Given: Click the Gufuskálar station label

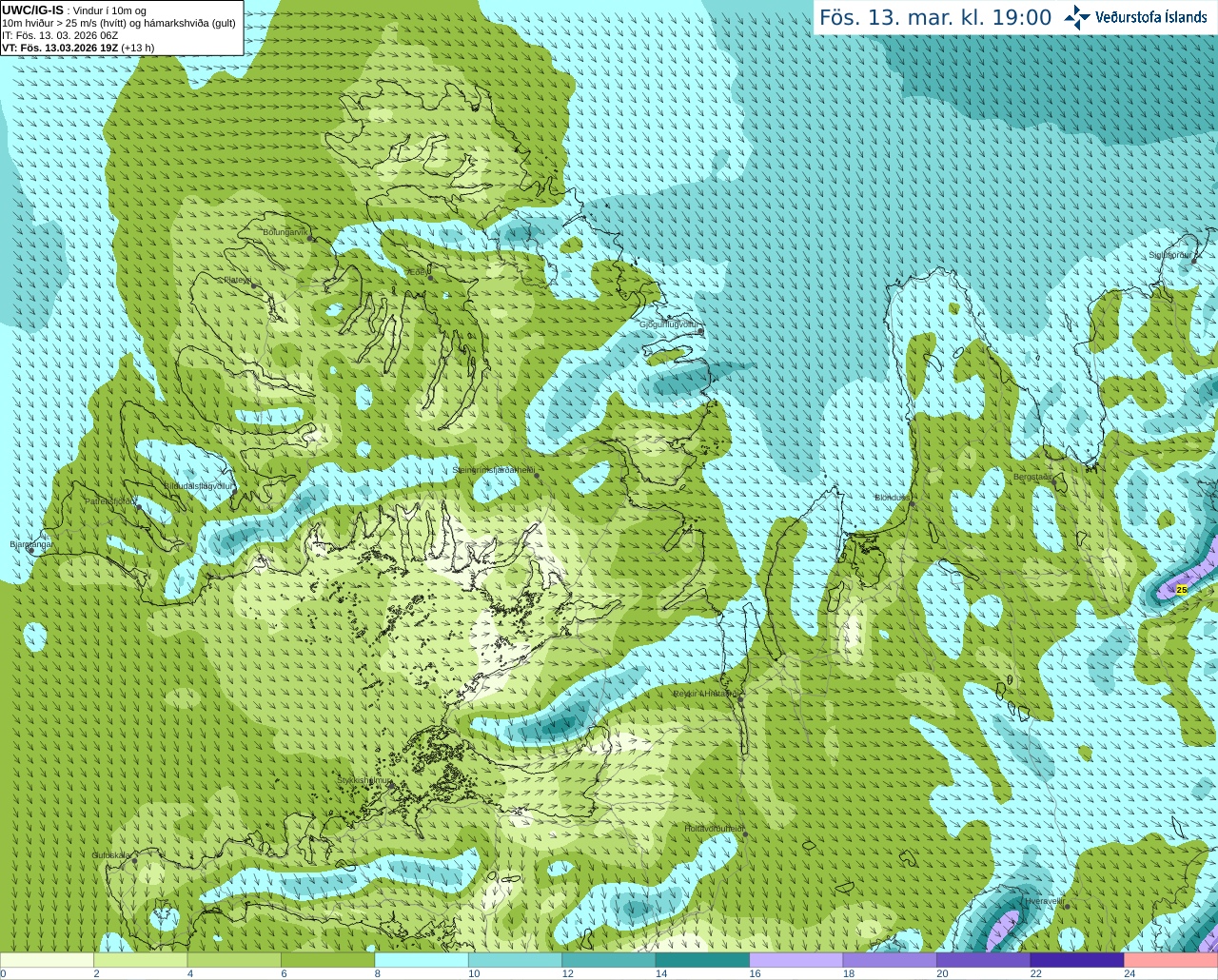Looking at the screenshot, I should (111, 855).
